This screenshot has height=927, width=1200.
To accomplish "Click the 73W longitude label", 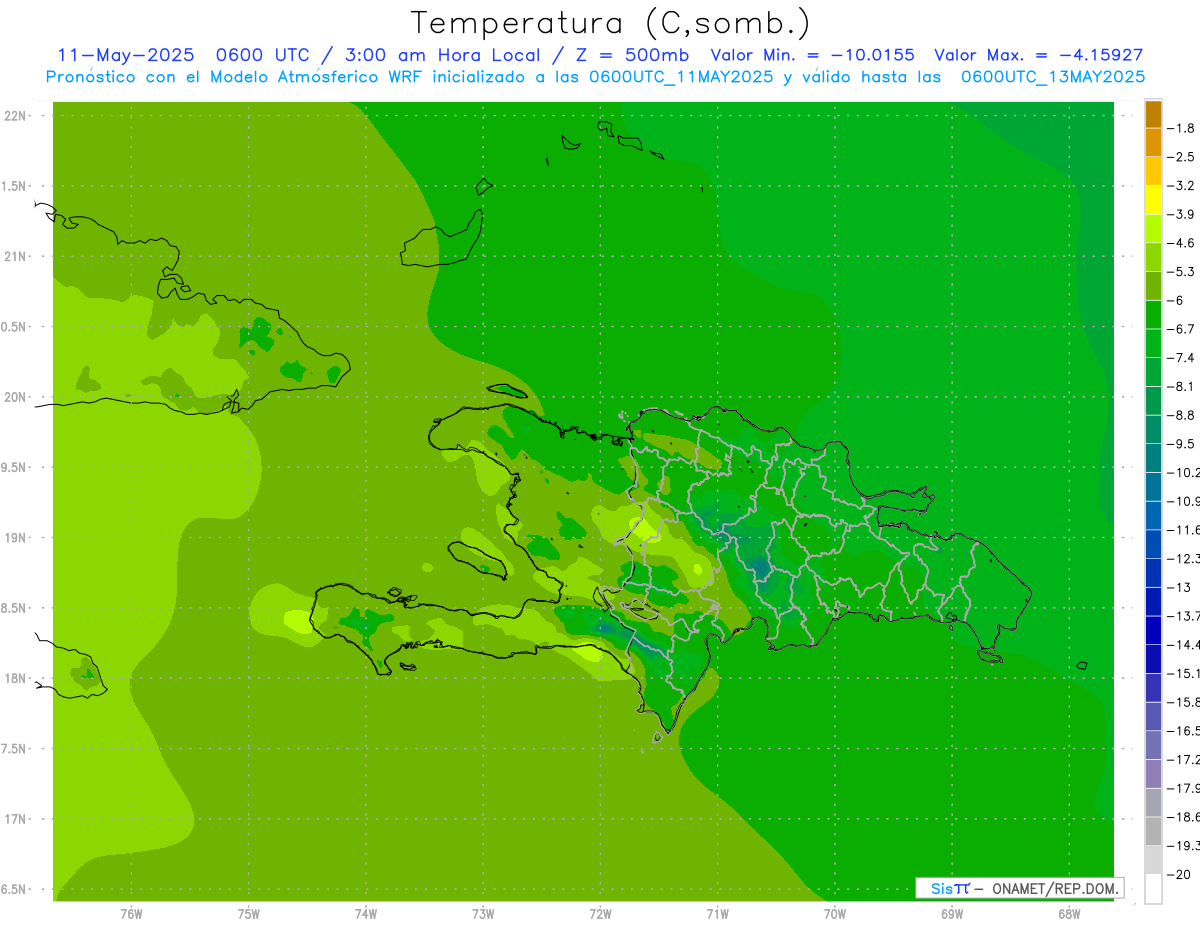I will (x=483, y=914).
